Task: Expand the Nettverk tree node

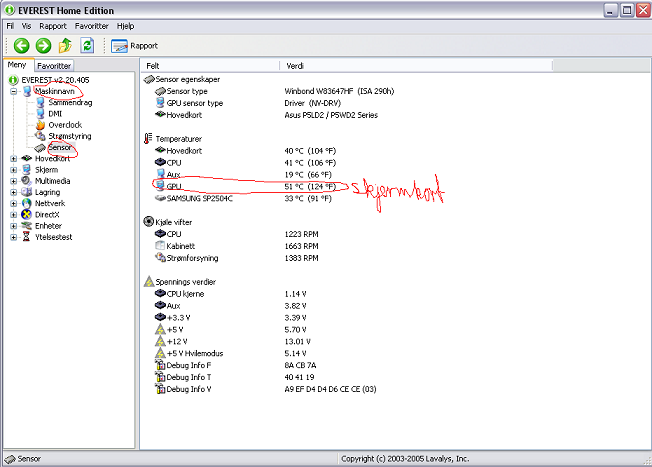Action: (x=13, y=203)
